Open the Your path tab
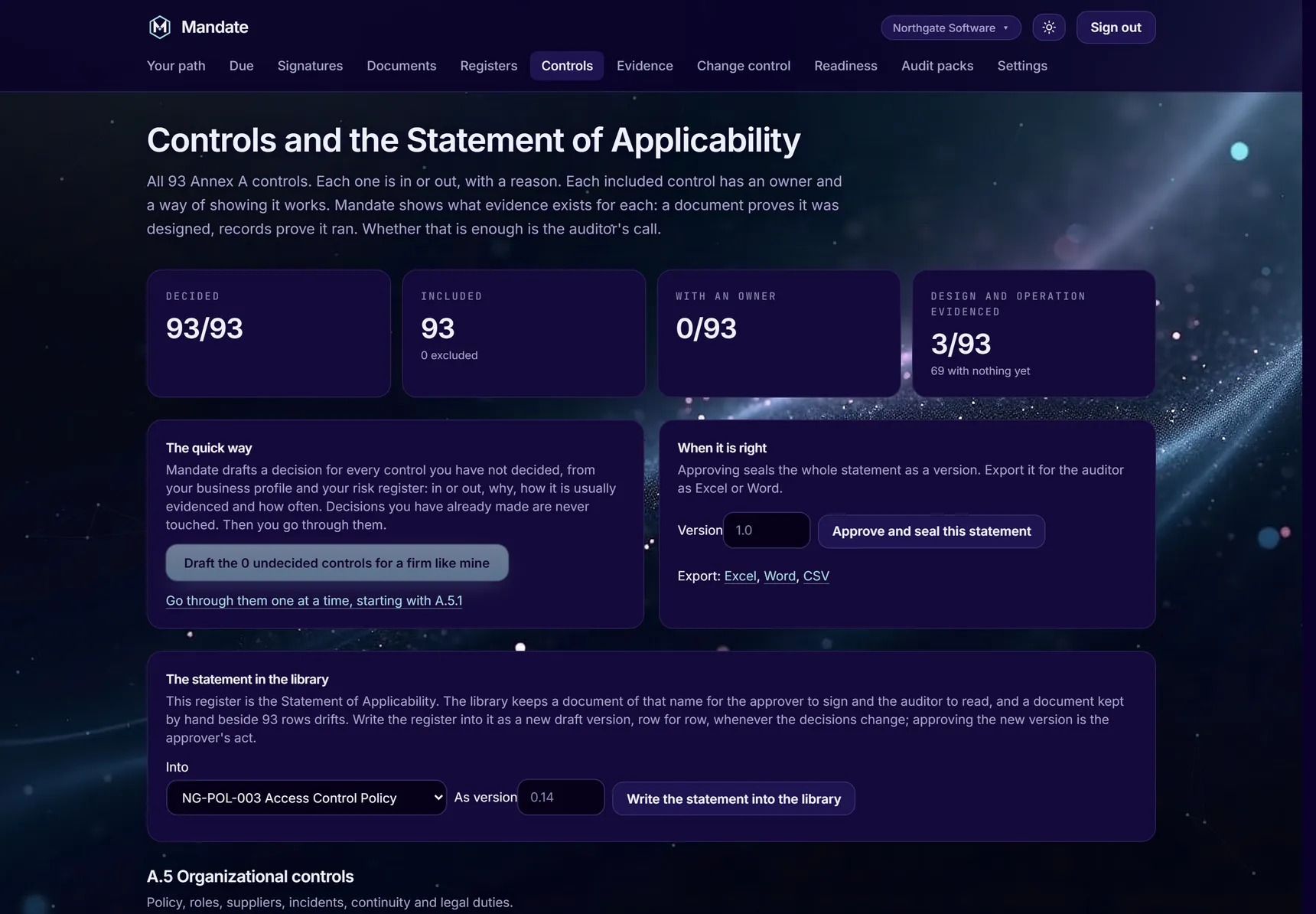The image size is (1316, 914). point(176,66)
